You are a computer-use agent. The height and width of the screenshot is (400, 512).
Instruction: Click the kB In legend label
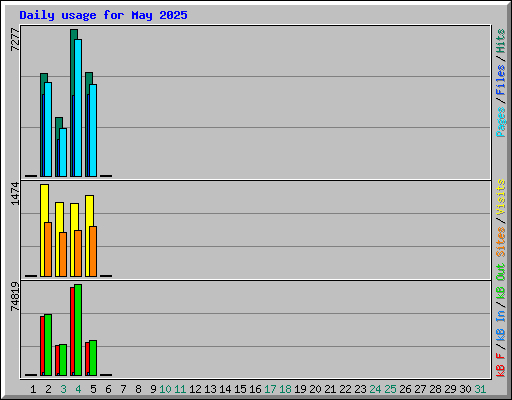tap(500, 325)
